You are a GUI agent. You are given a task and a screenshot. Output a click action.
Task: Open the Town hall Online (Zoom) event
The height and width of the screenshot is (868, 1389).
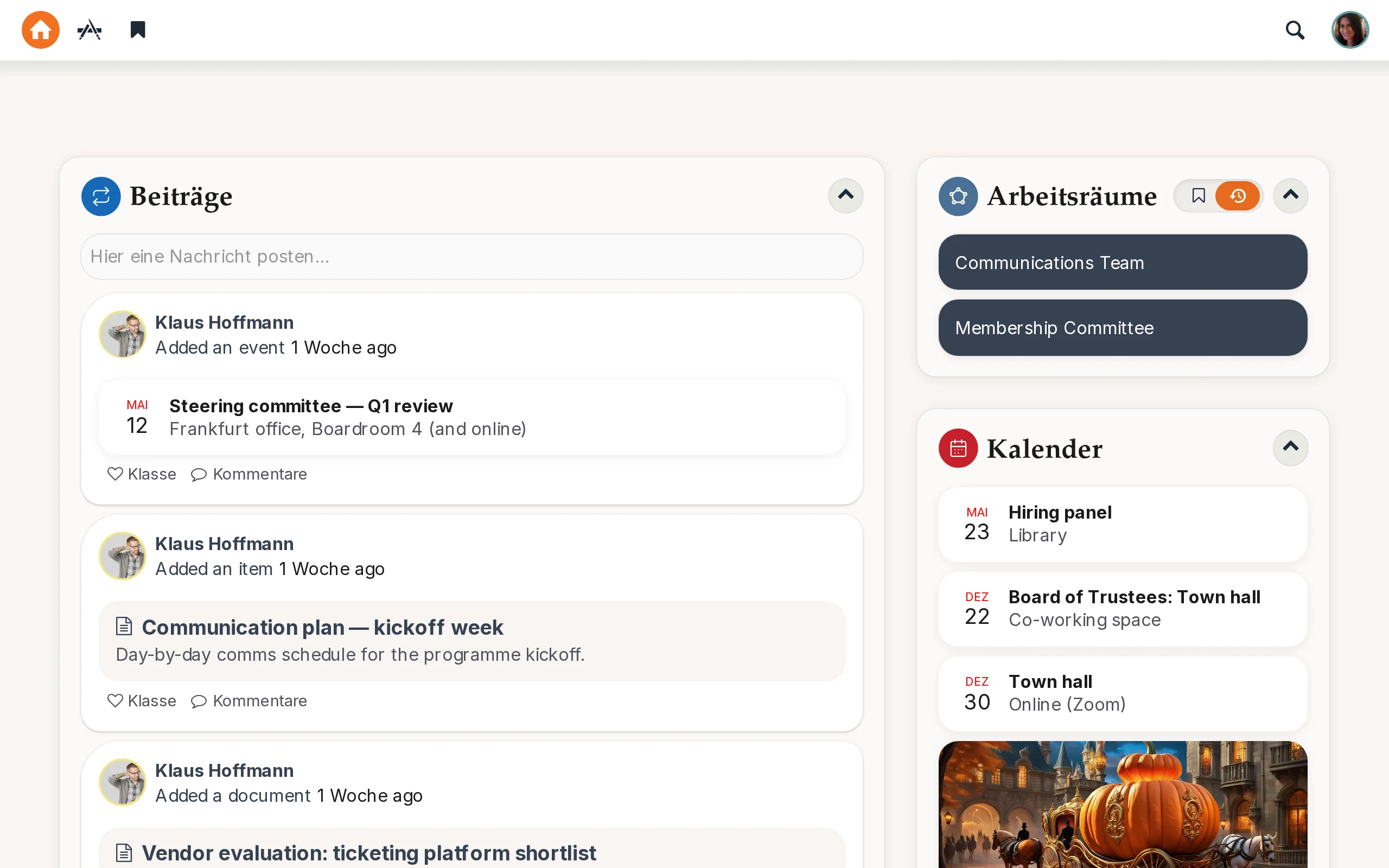point(1123,693)
